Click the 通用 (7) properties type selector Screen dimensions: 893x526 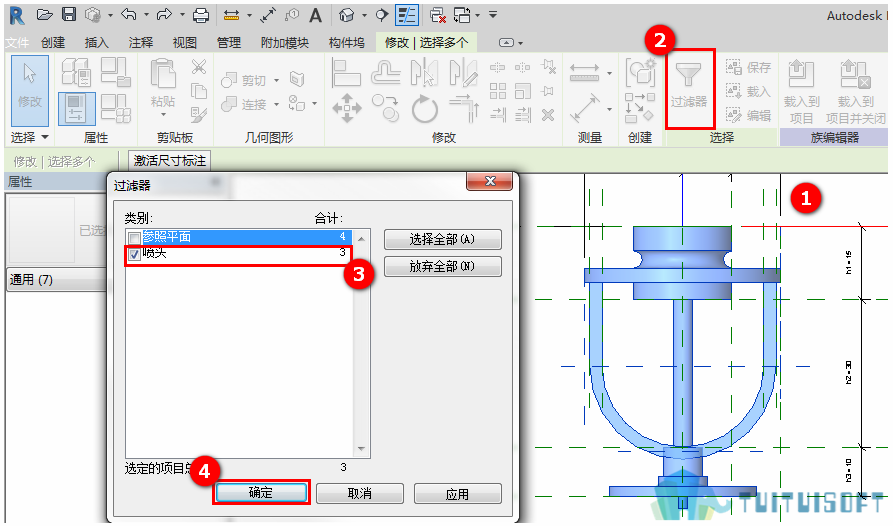[57, 280]
